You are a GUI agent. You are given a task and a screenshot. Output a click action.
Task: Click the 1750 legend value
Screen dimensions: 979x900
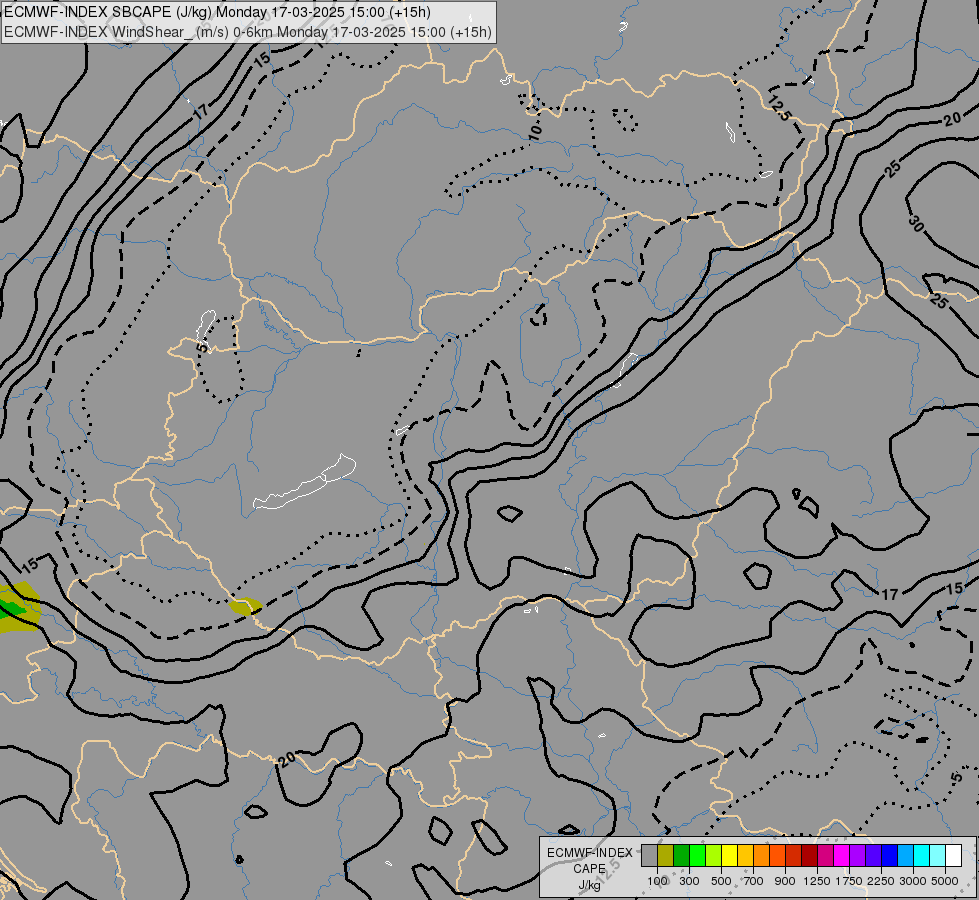pos(849,881)
